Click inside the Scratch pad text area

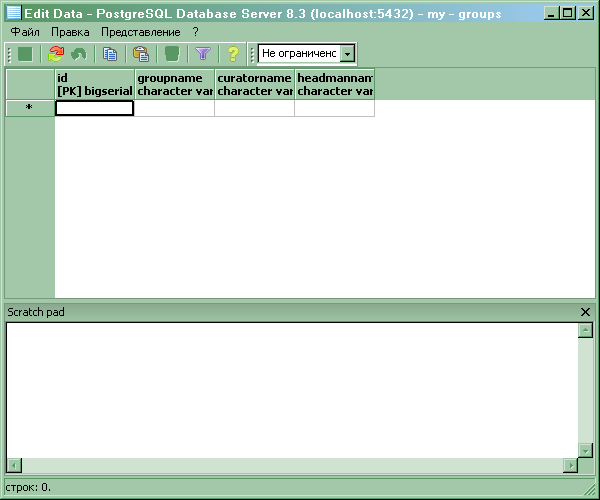[x=292, y=390]
